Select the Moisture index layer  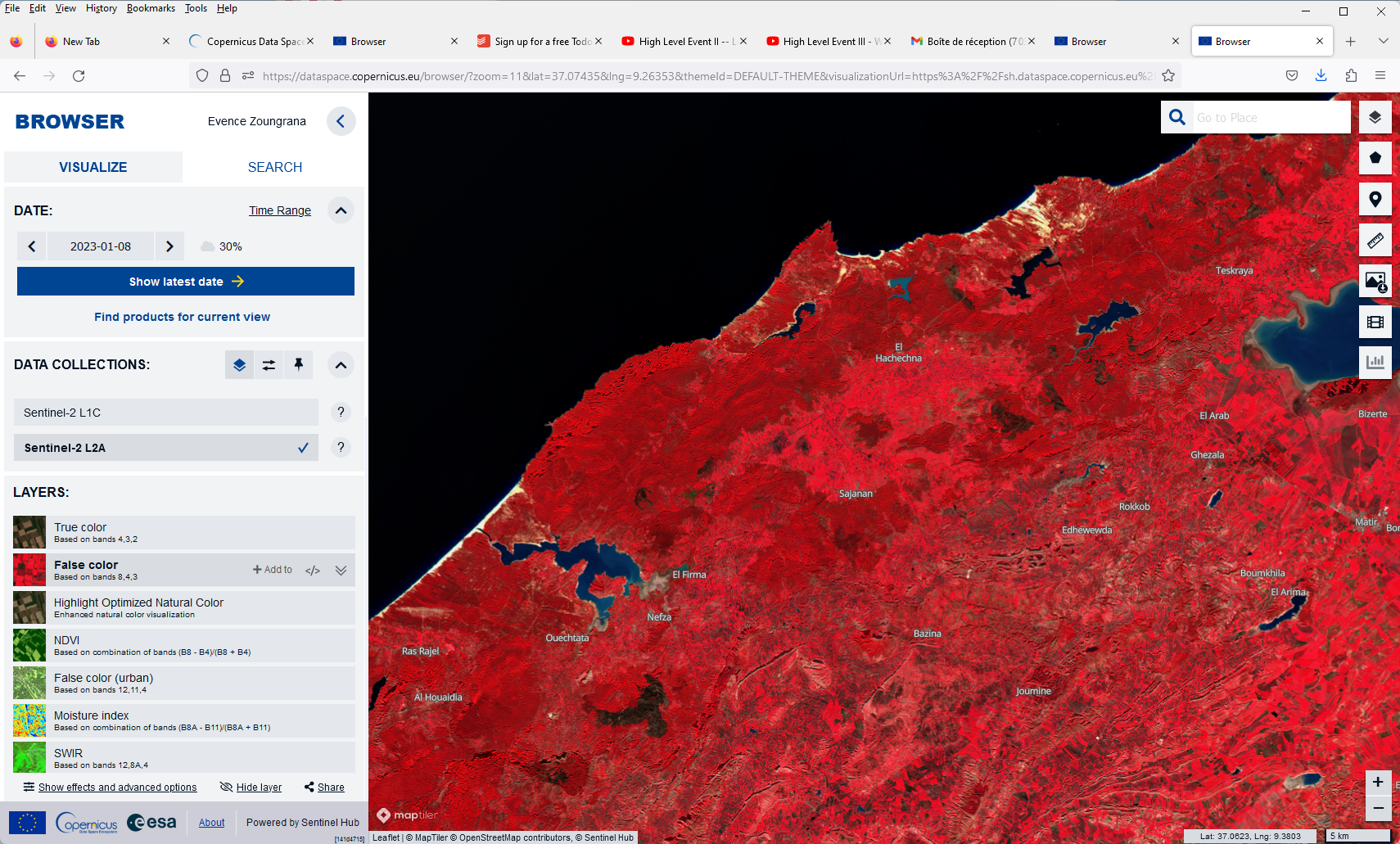tap(184, 721)
